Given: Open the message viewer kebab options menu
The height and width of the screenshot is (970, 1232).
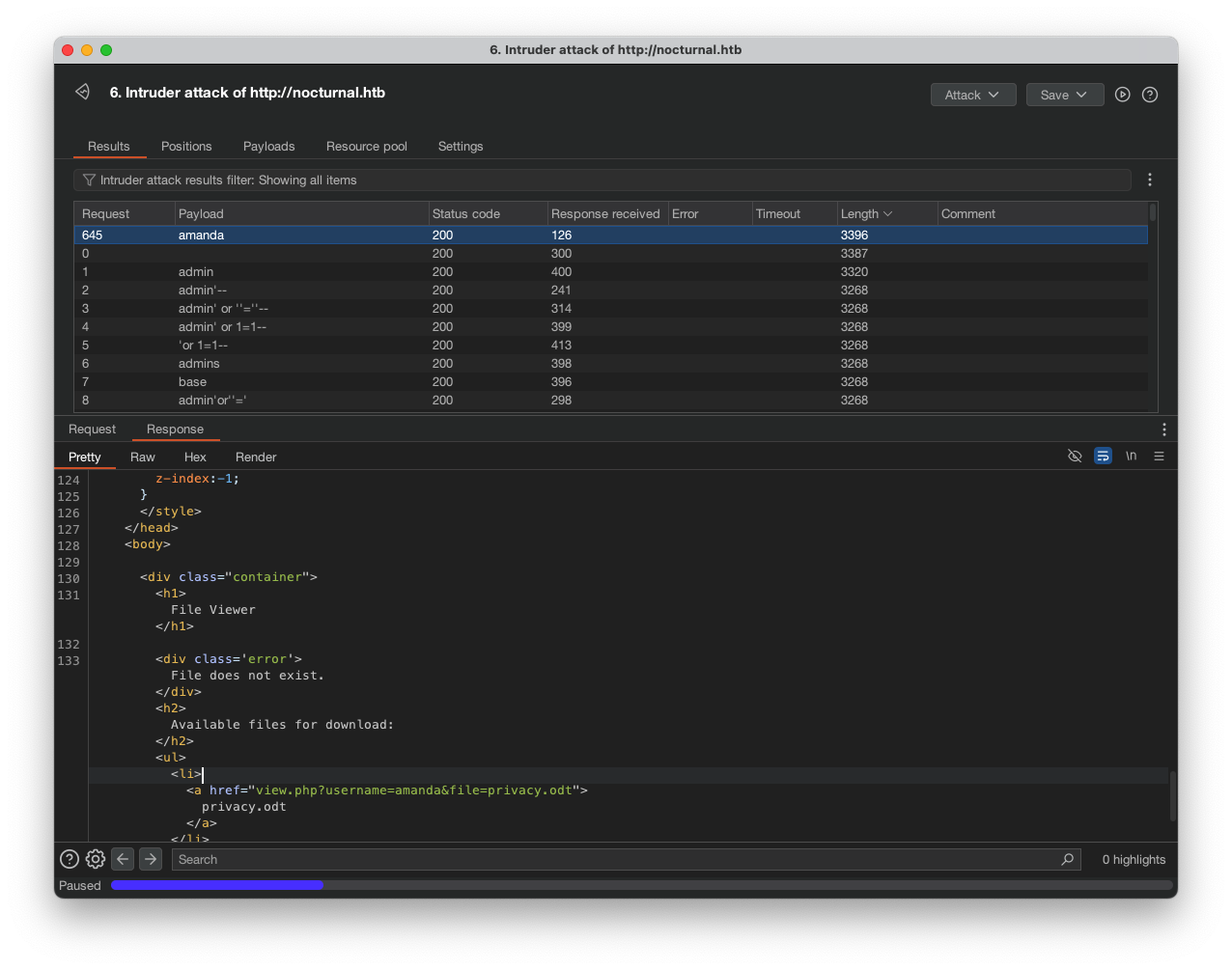Looking at the screenshot, I should [x=1163, y=430].
